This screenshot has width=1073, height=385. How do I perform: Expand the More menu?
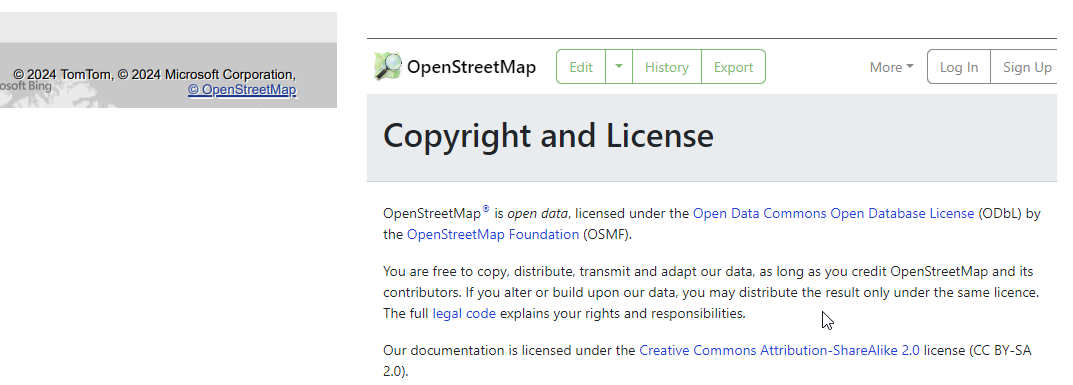coord(891,67)
